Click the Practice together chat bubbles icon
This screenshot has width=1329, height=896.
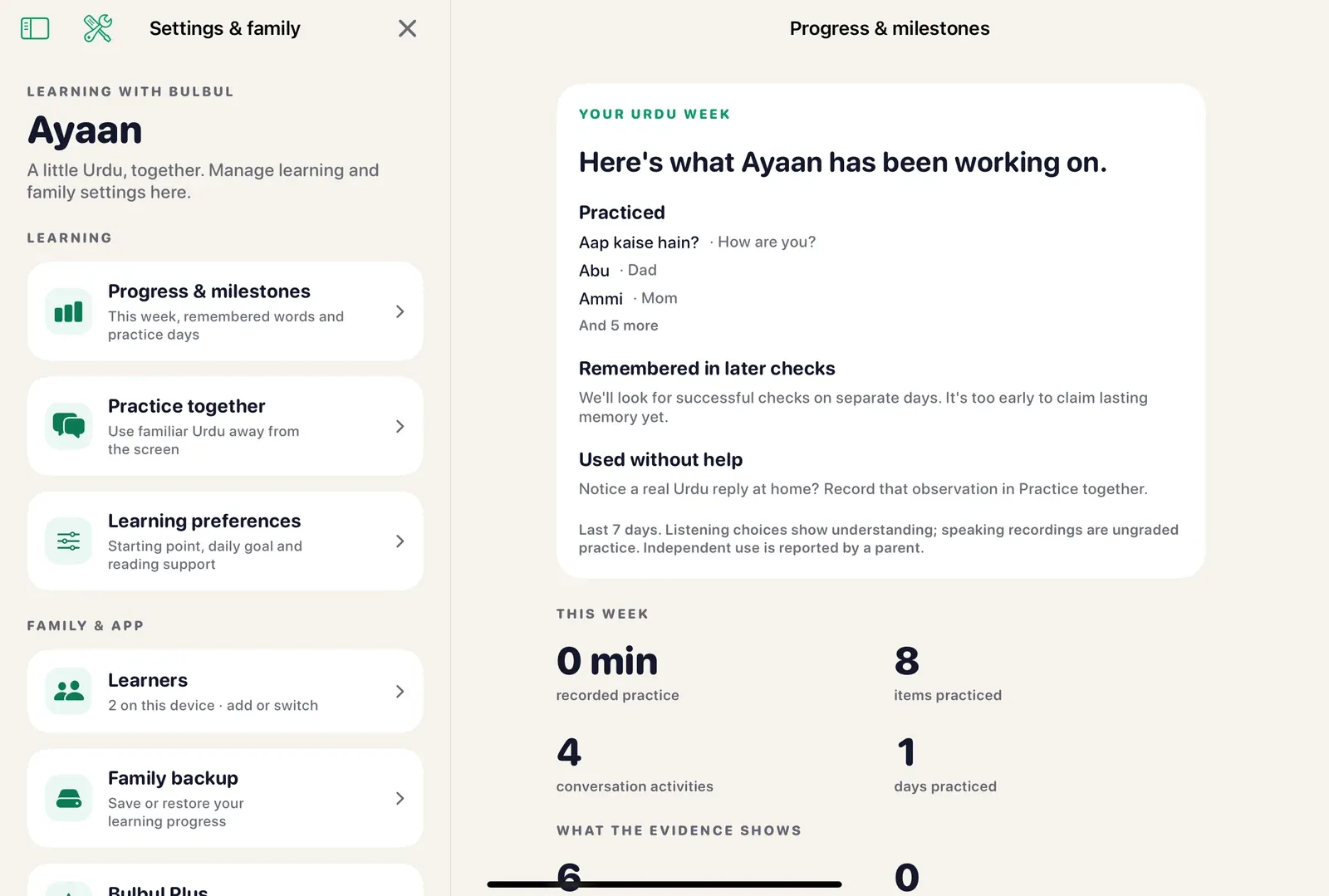pyautogui.click(x=68, y=426)
